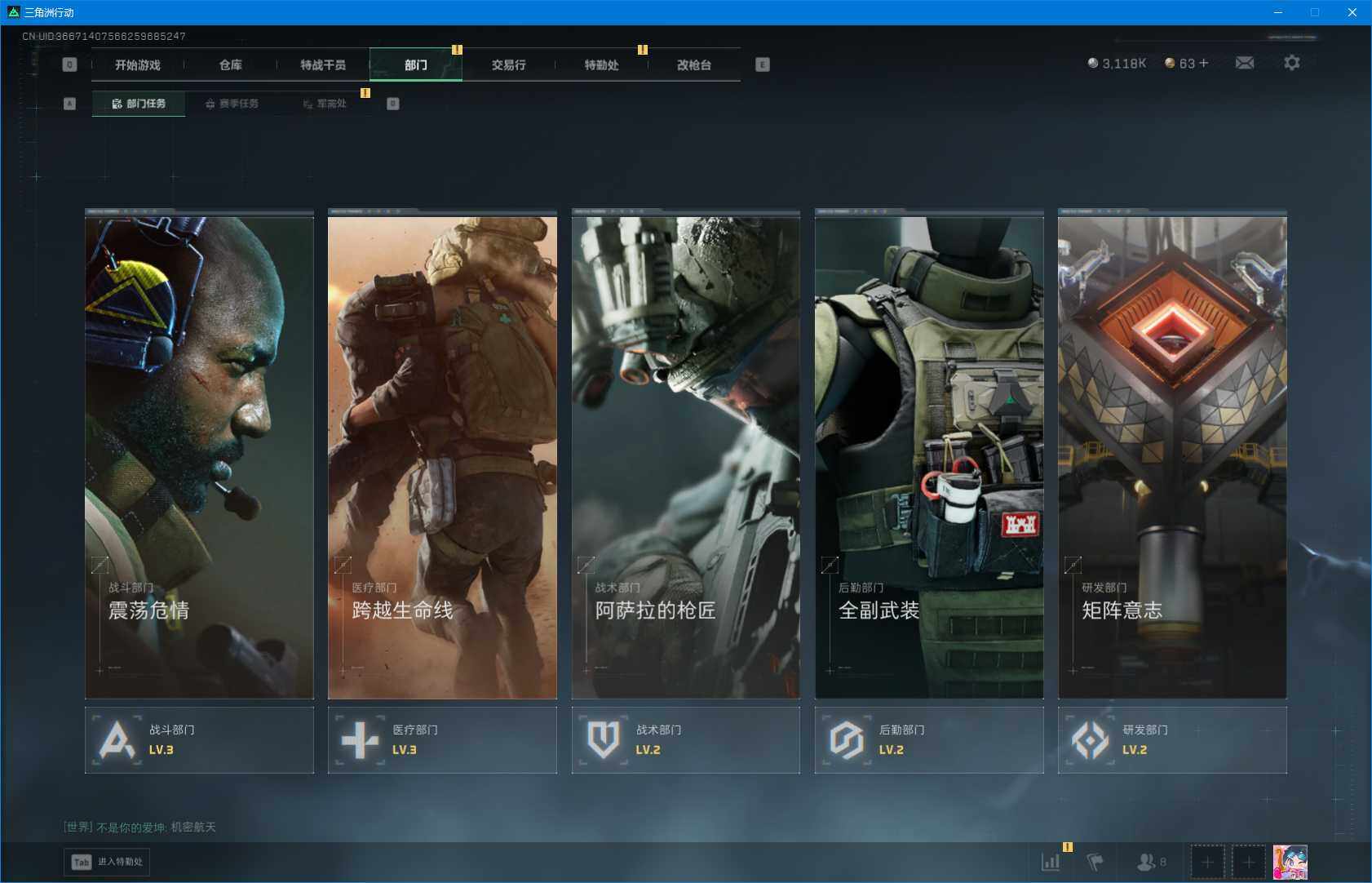The width and height of the screenshot is (1372, 883).
Task: Go to the 改枪台 tab
Action: 694,65
